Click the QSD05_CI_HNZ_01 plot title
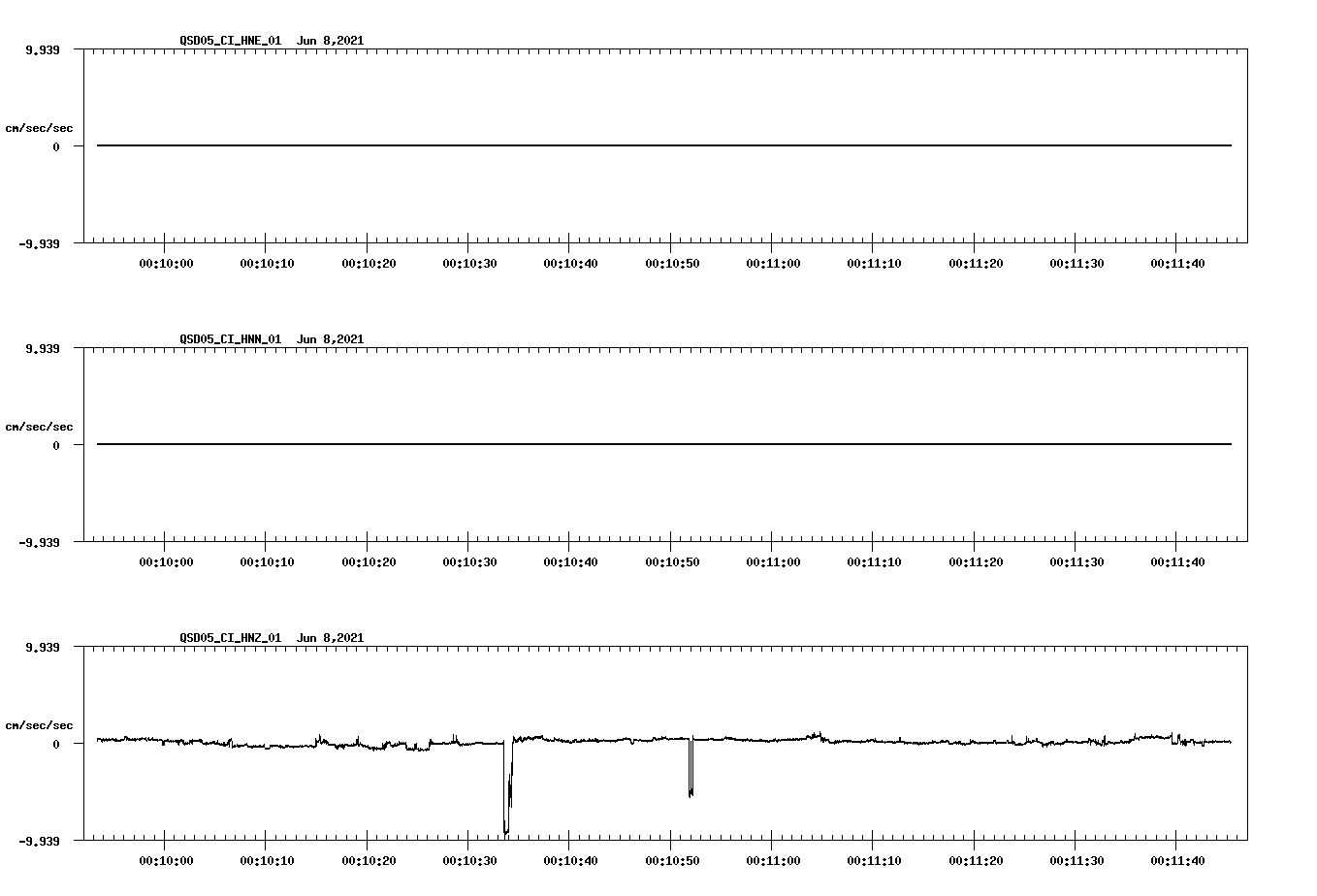Viewport: 1317px width, 896px height. 272,638
